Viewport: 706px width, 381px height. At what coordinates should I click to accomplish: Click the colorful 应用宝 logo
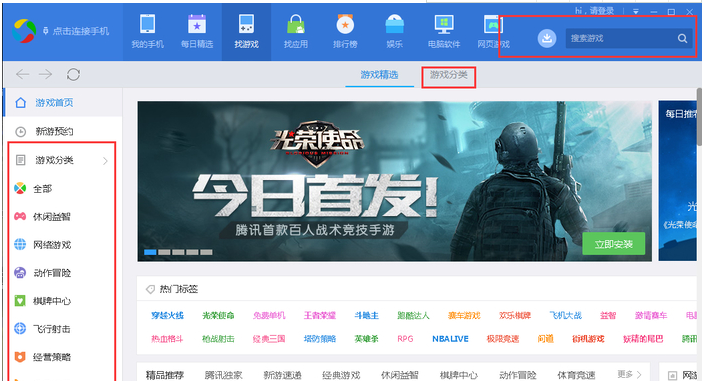[24, 31]
